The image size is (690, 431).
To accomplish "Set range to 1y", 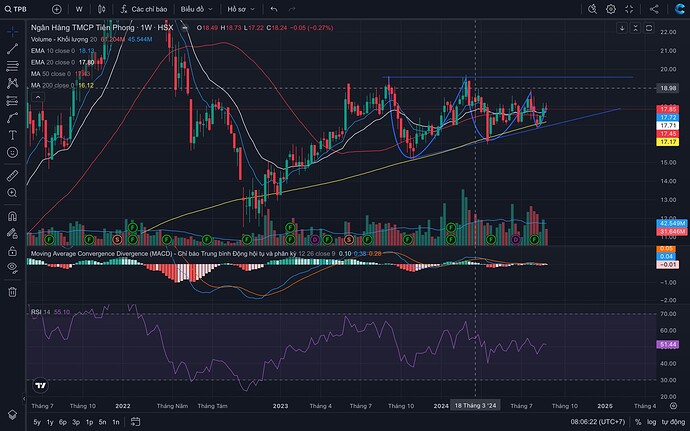I will pyautogui.click(x=50, y=422).
